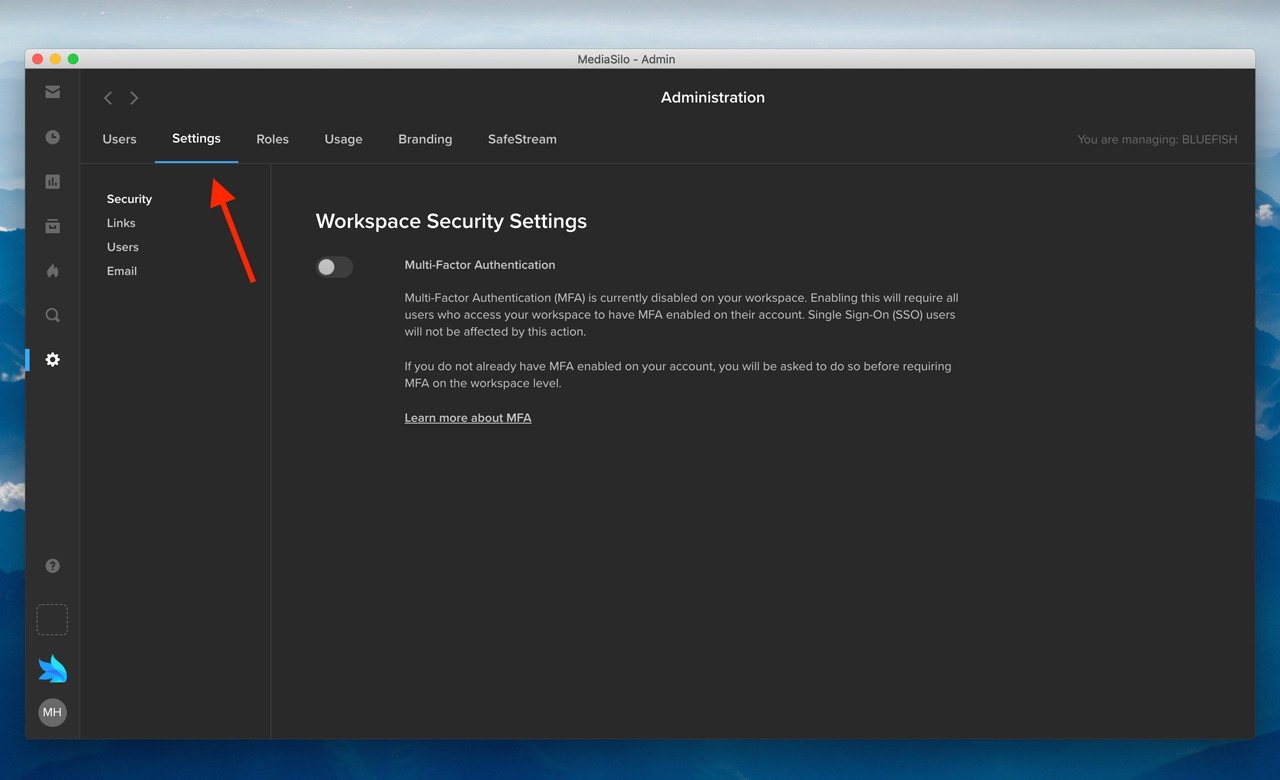Open the Email settings section

coord(121,270)
